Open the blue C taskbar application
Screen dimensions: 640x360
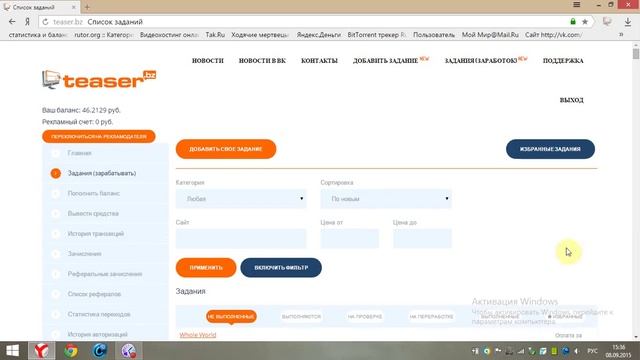pos(100,351)
